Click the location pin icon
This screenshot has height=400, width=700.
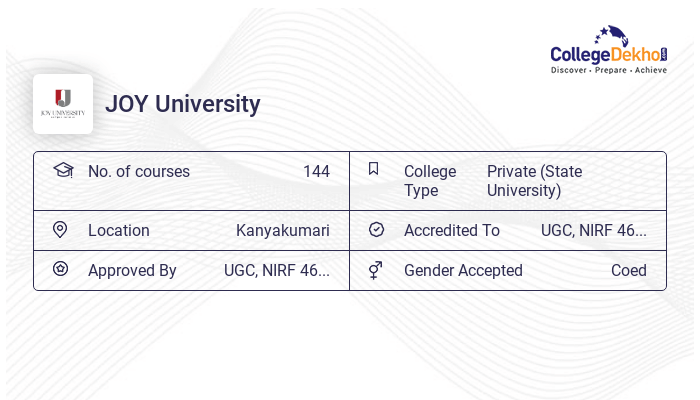tap(60, 230)
